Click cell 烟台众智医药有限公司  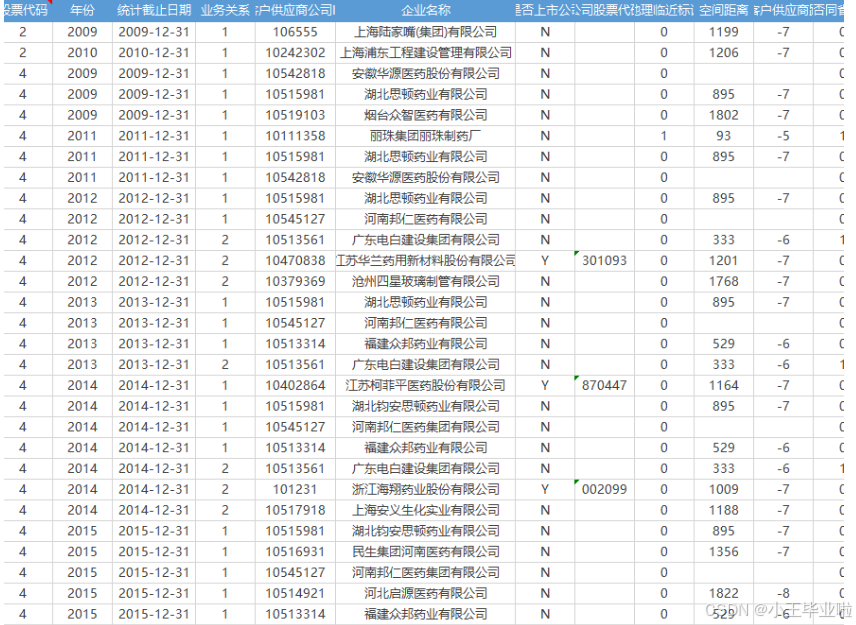coord(425,115)
